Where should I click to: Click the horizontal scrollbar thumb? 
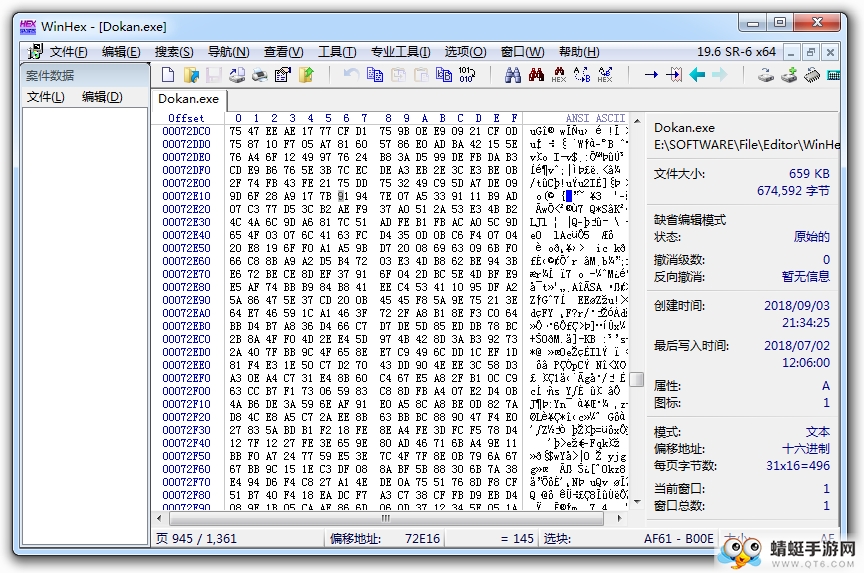[x=387, y=518]
